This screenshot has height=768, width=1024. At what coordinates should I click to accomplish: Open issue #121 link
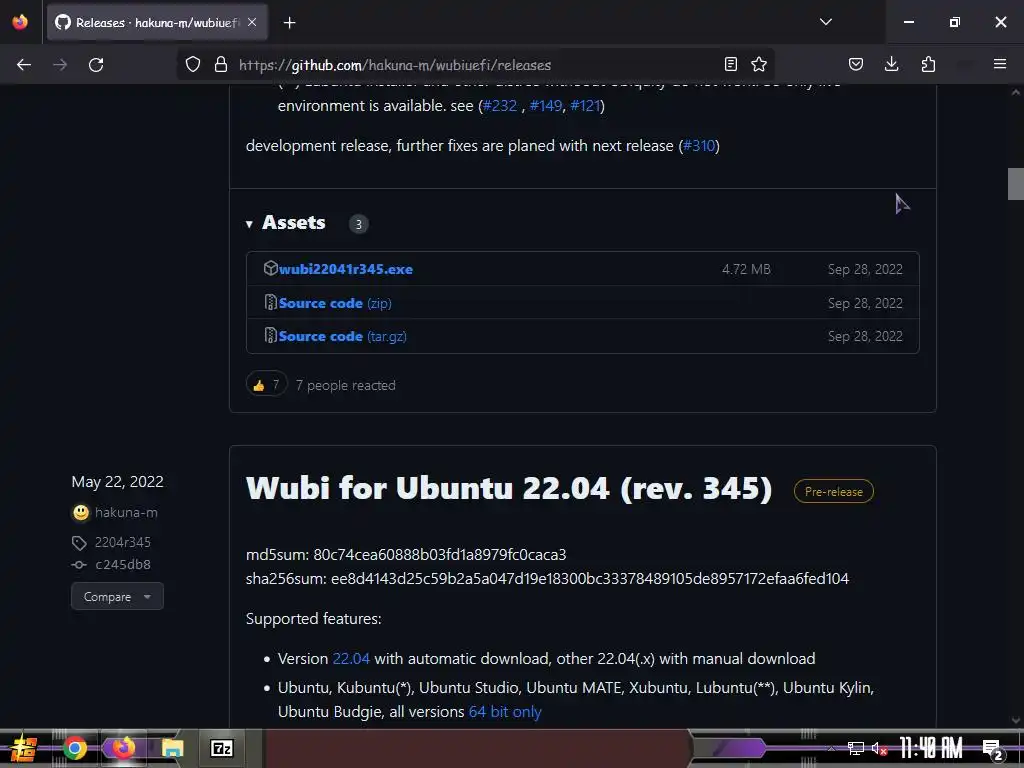pyautogui.click(x=585, y=106)
